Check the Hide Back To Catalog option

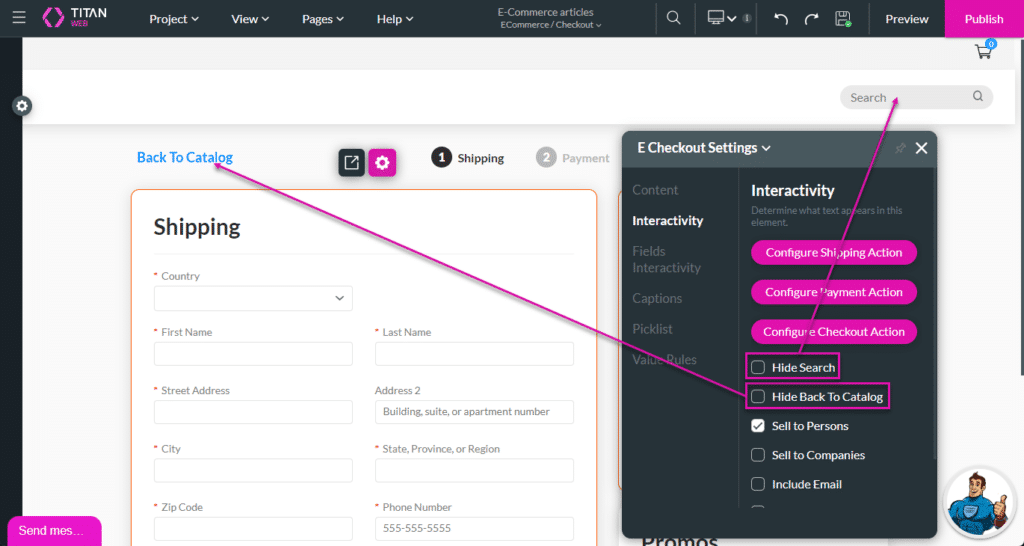[x=758, y=397]
